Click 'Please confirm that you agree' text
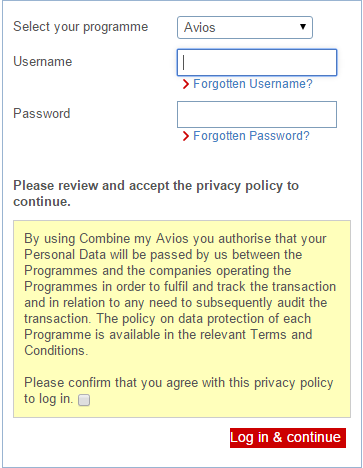Viewport: 363px width, 468px height. coord(179,390)
